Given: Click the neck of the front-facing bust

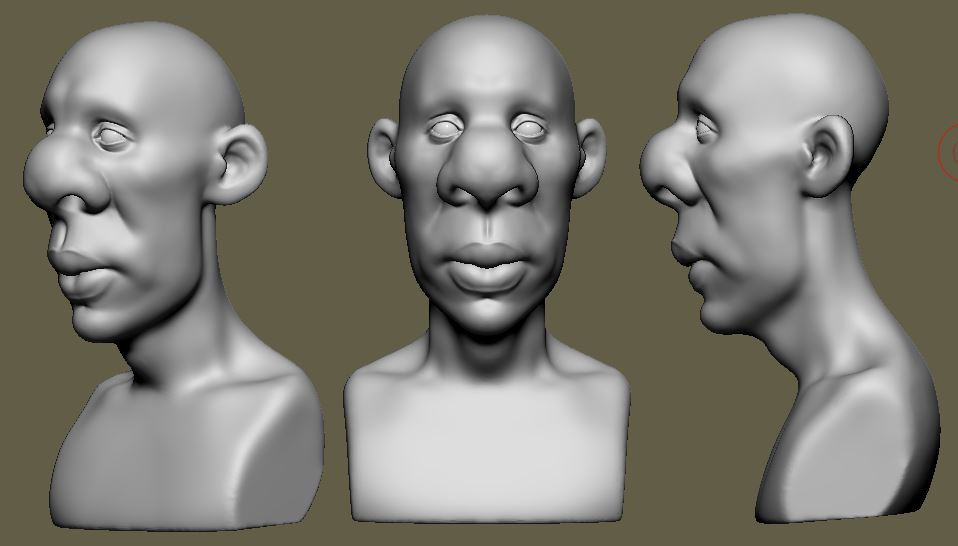Looking at the screenshot, I should pos(487,343).
